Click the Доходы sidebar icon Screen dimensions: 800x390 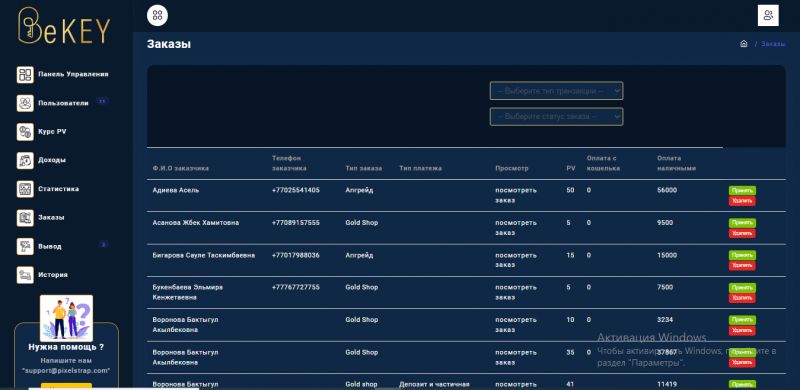pyautogui.click(x=25, y=160)
